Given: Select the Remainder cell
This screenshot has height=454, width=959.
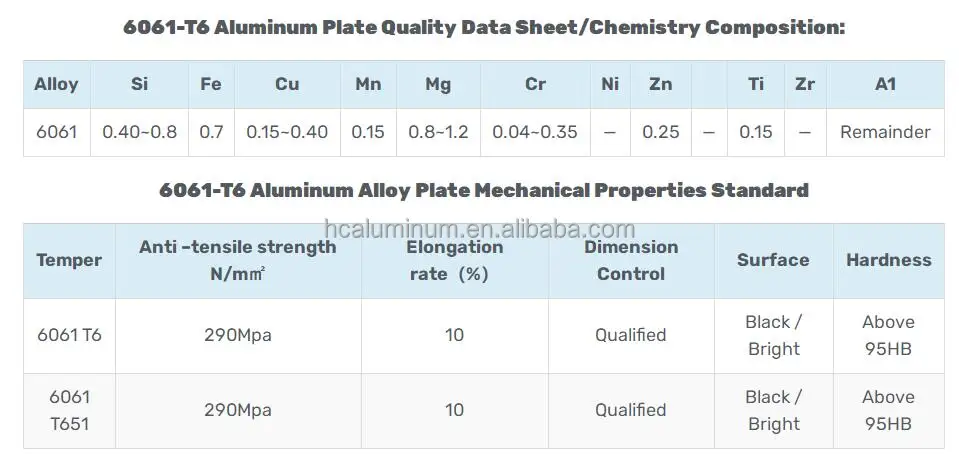Looking at the screenshot, I should tap(885, 132).
